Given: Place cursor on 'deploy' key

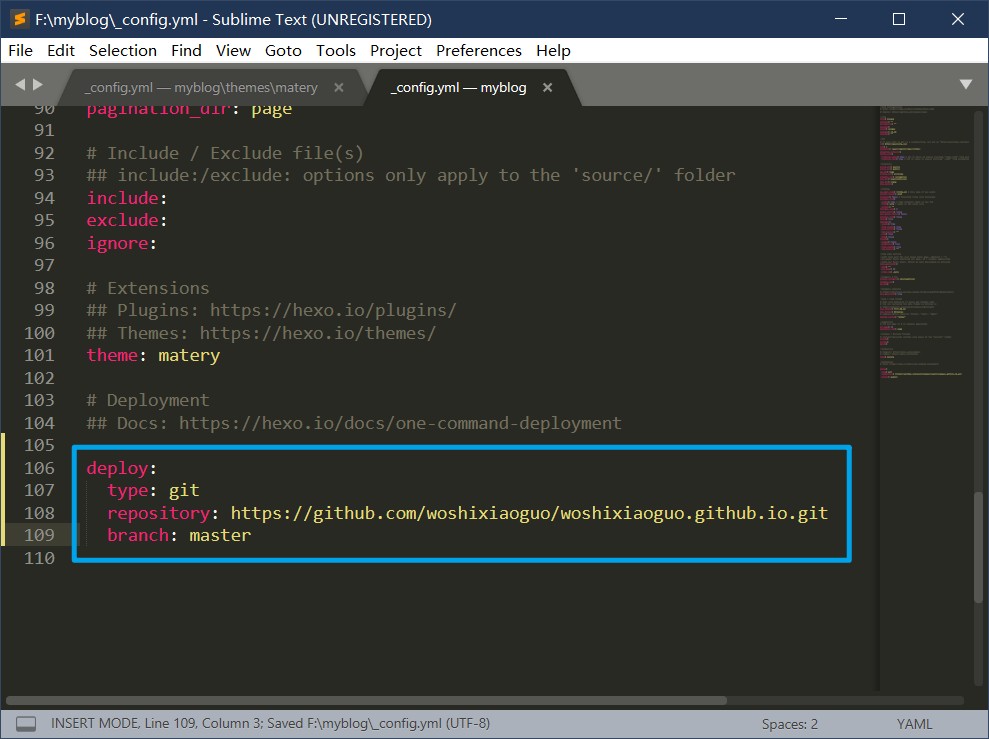Looking at the screenshot, I should click(117, 468).
